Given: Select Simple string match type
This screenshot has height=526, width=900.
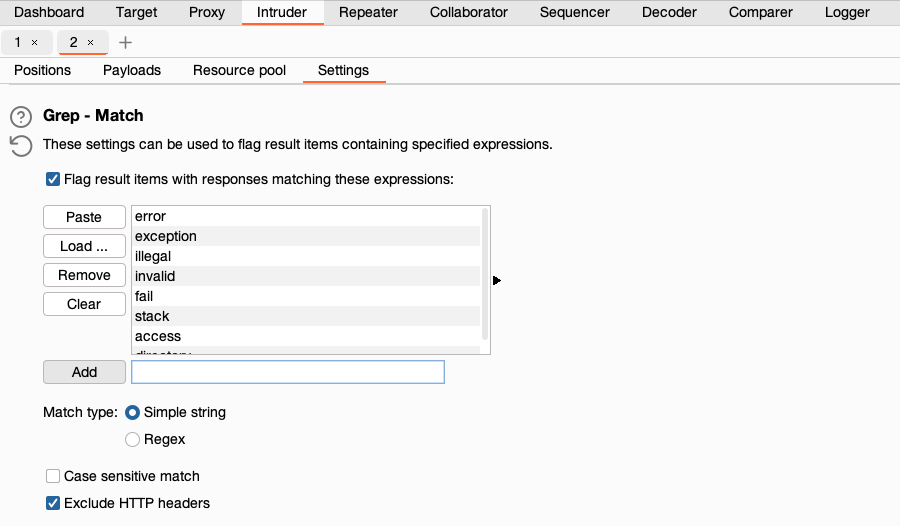Looking at the screenshot, I should point(132,412).
